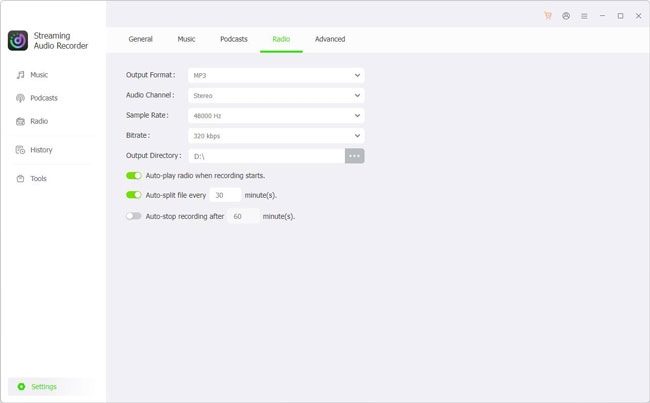Open History in the sidebar

tap(41, 150)
